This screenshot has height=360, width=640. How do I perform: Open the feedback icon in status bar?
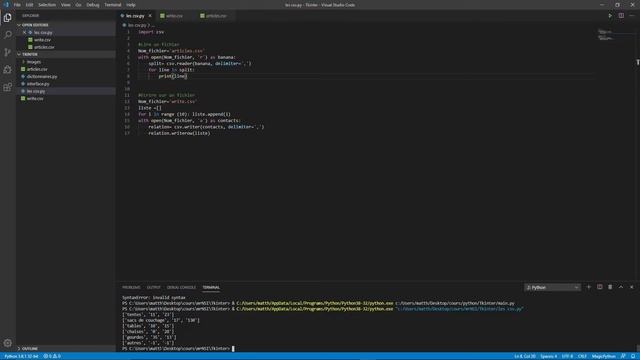tap(623, 356)
